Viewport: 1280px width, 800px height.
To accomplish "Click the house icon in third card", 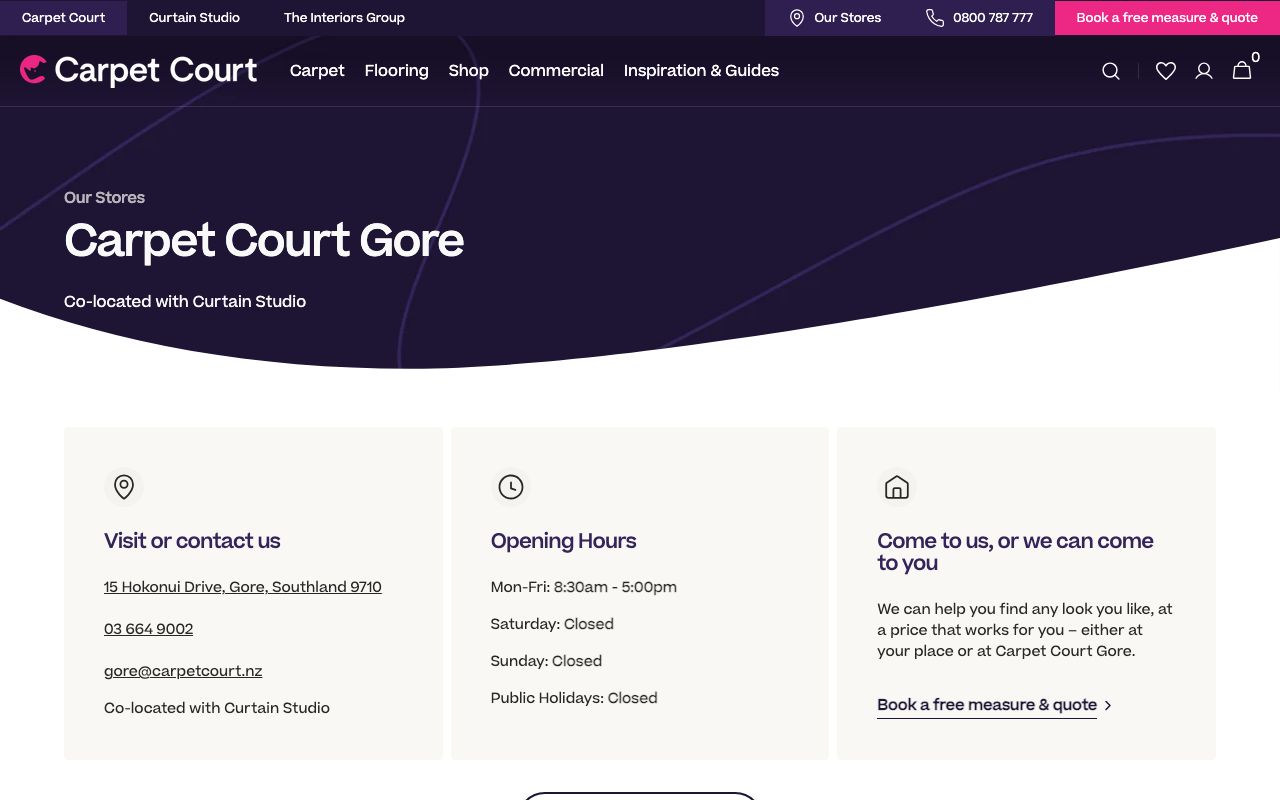I will [x=897, y=487].
